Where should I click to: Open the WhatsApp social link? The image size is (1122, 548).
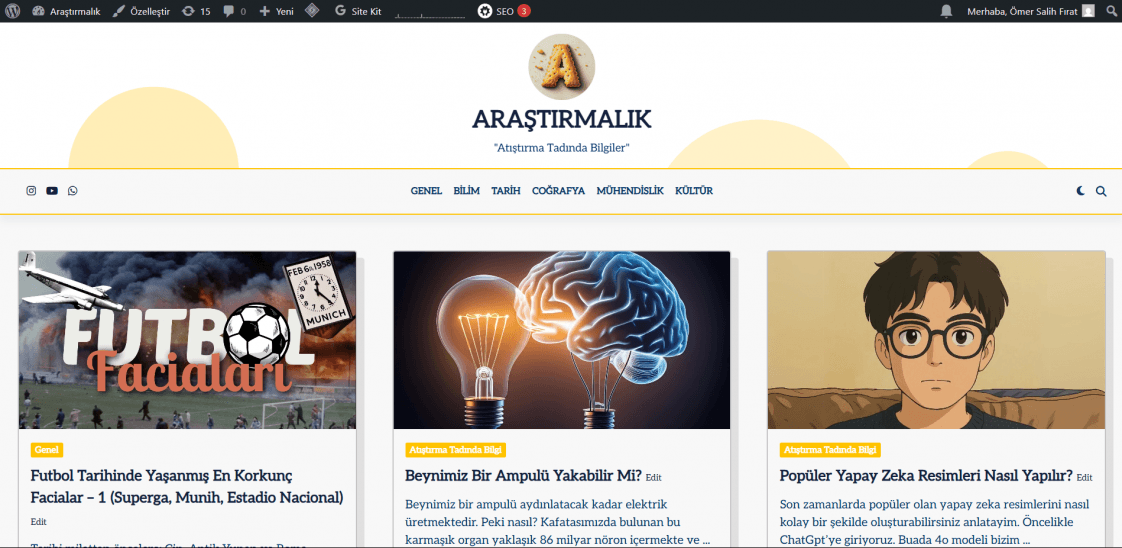click(x=73, y=191)
